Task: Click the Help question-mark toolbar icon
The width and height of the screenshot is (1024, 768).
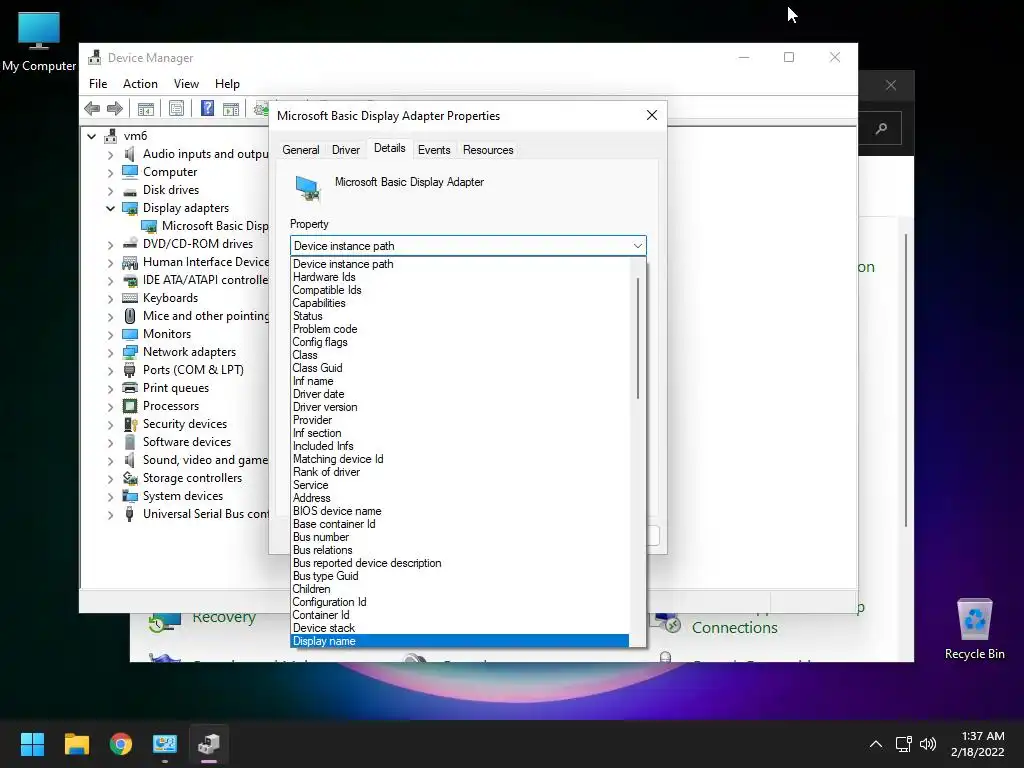Action: pyautogui.click(x=207, y=108)
